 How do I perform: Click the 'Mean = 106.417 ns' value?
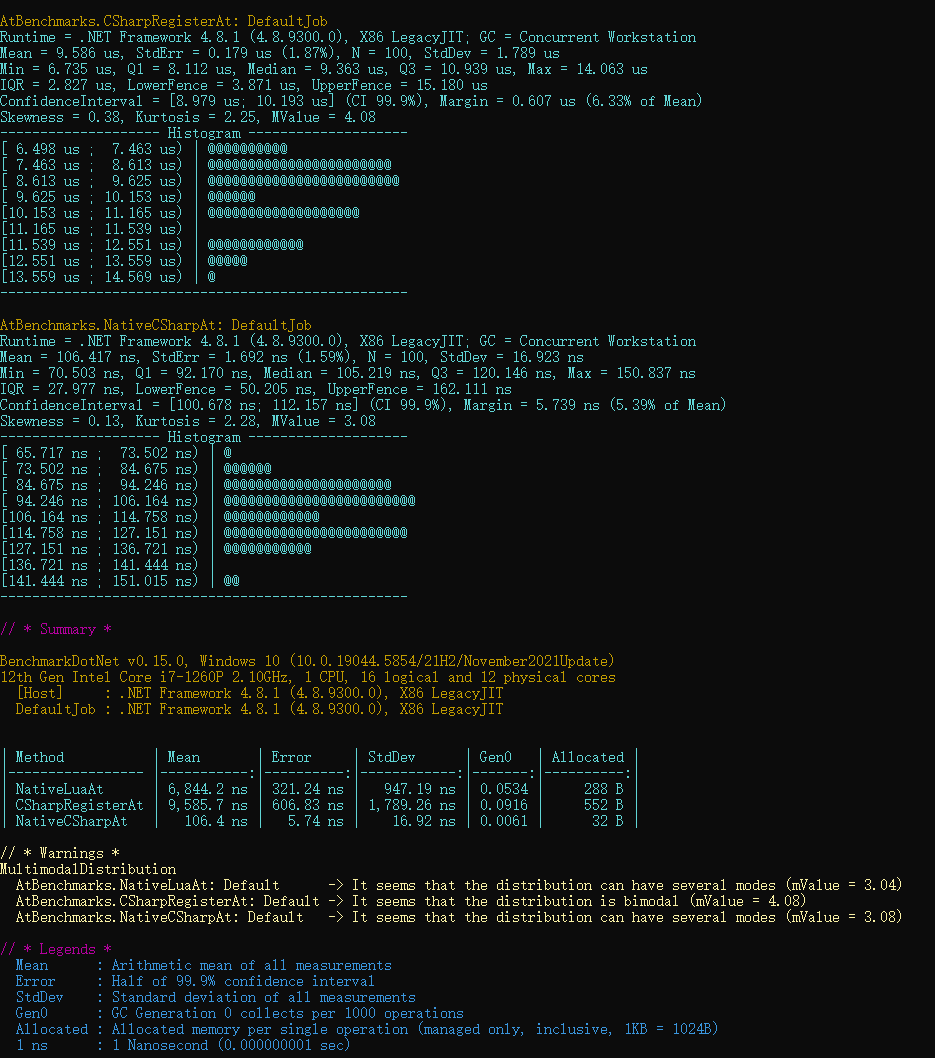click(69, 358)
